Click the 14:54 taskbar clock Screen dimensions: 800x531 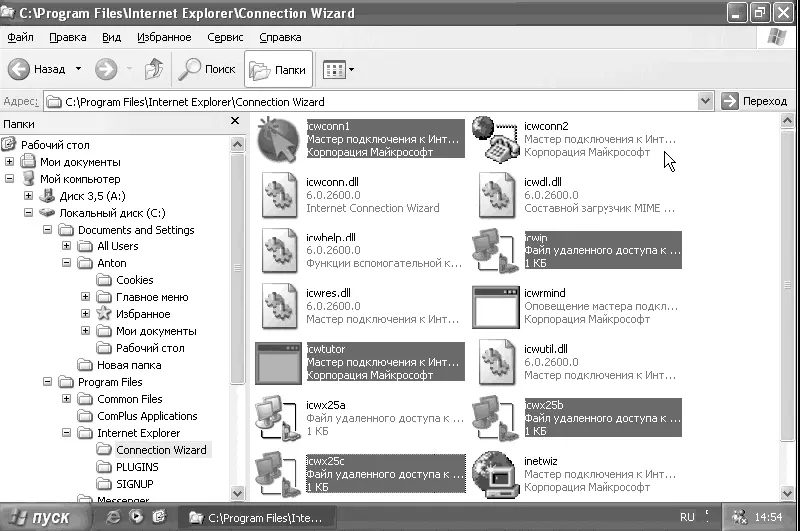[768, 517]
